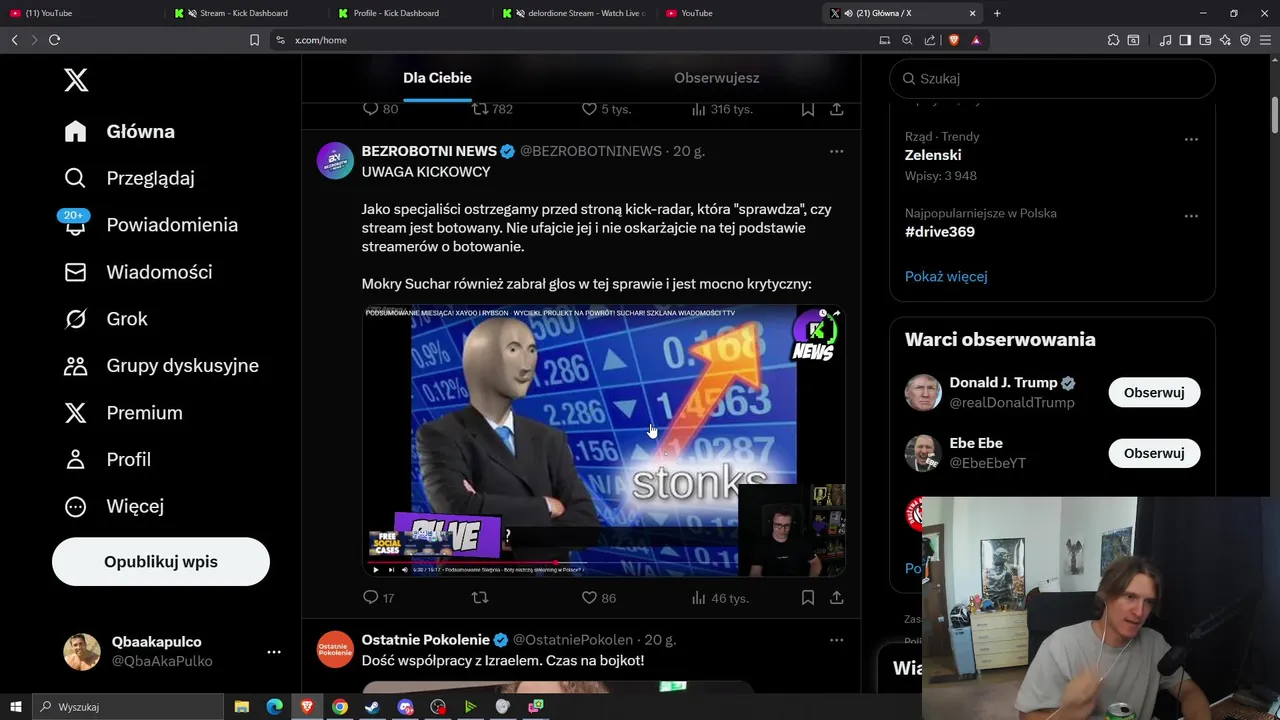Expand the Więcej menu
1280x720 pixels.
click(x=113, y=507)
